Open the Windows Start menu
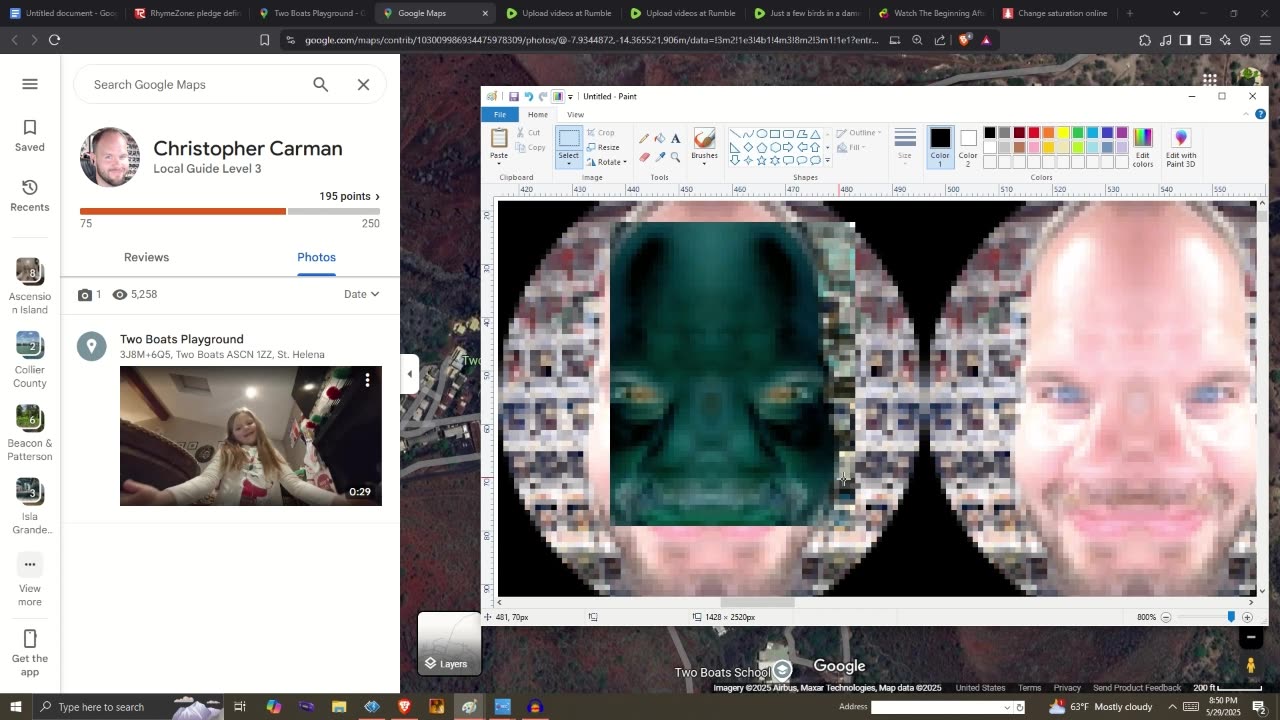The image size is (1280, 720). [15, 707]
